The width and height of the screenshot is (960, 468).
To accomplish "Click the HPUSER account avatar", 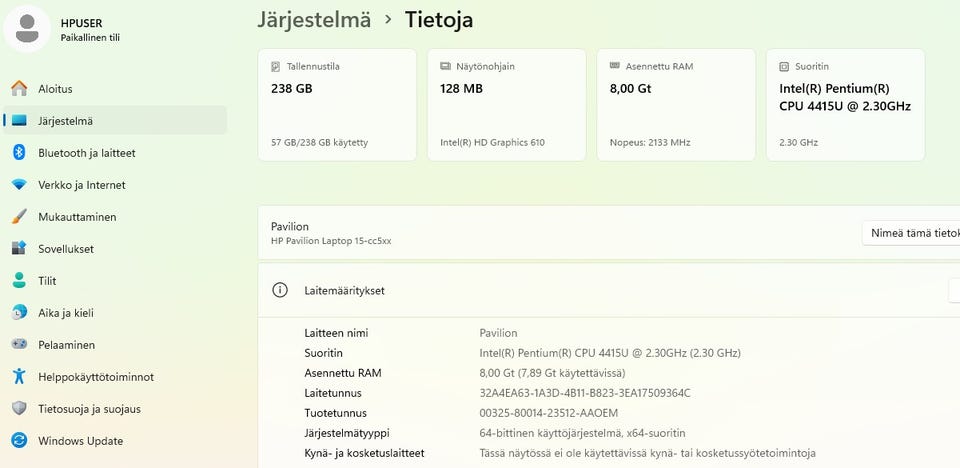I will click(28, 28).
